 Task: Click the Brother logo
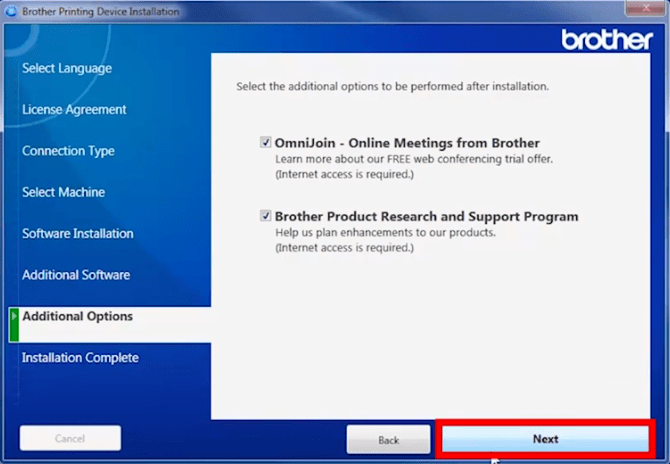click(x=607, y=40)
